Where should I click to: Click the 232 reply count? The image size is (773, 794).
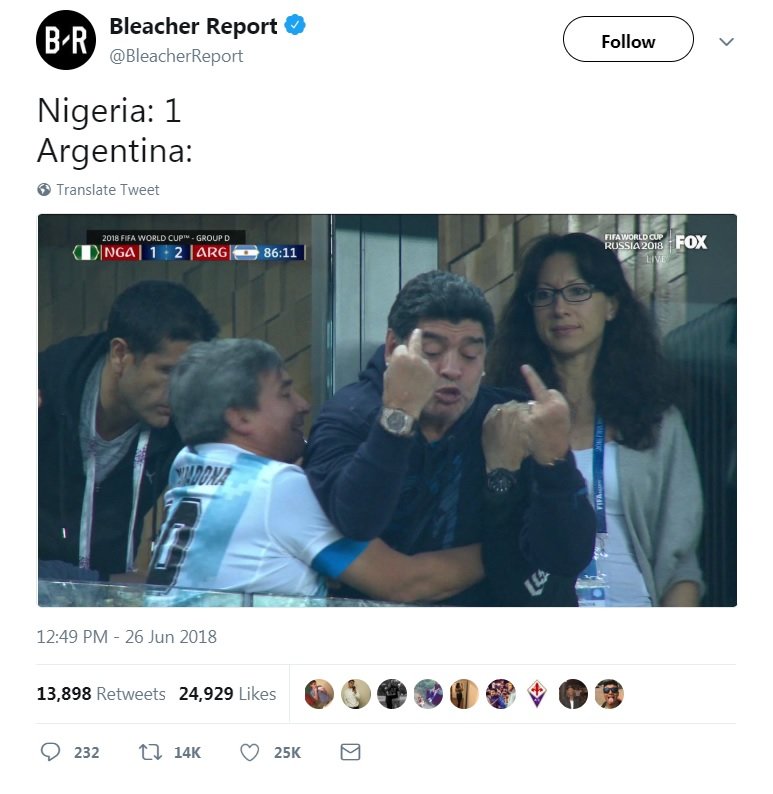click(87, 752)
